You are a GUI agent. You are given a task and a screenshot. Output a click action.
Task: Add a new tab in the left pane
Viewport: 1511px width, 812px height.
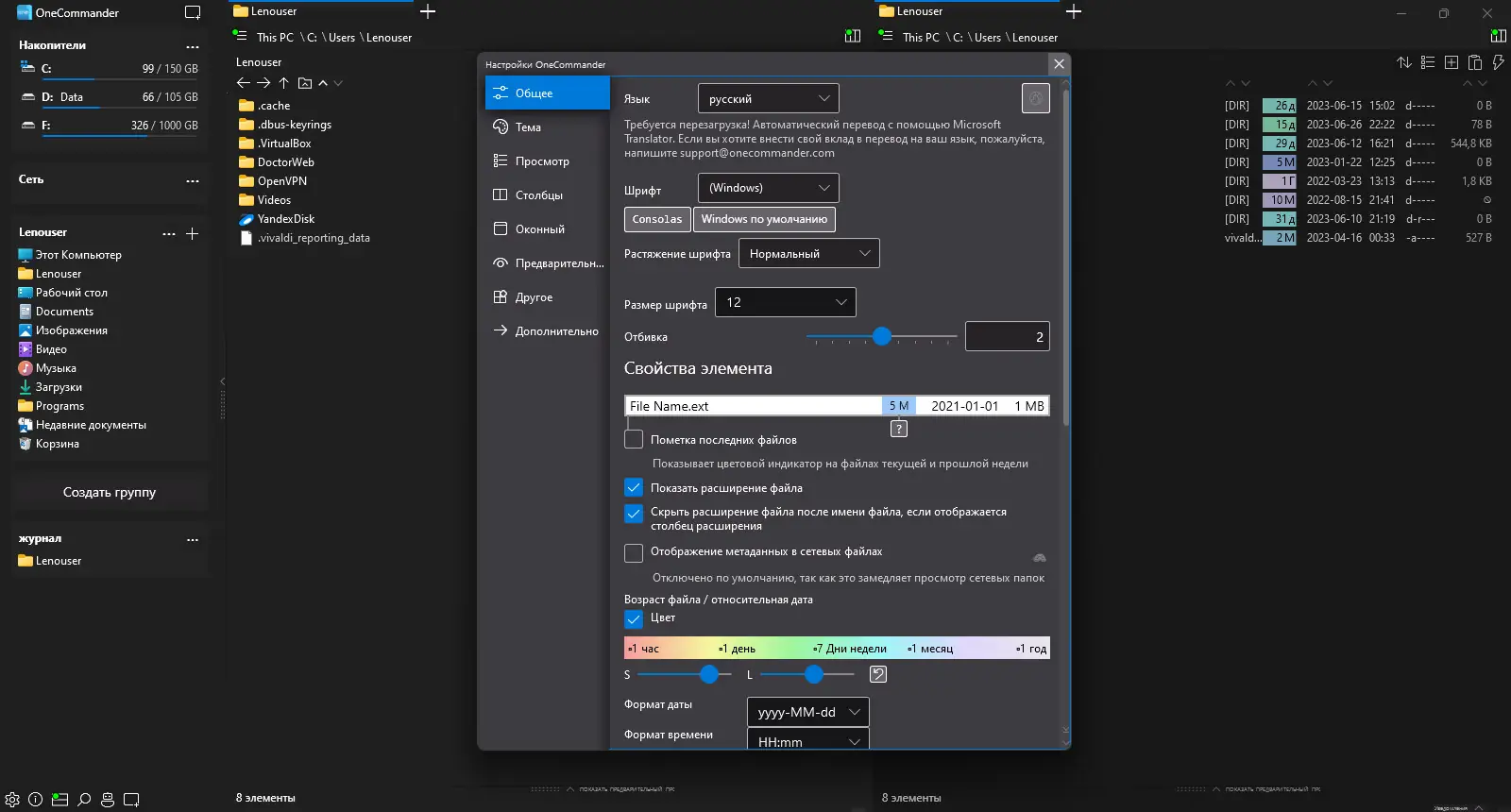[428, 11]
